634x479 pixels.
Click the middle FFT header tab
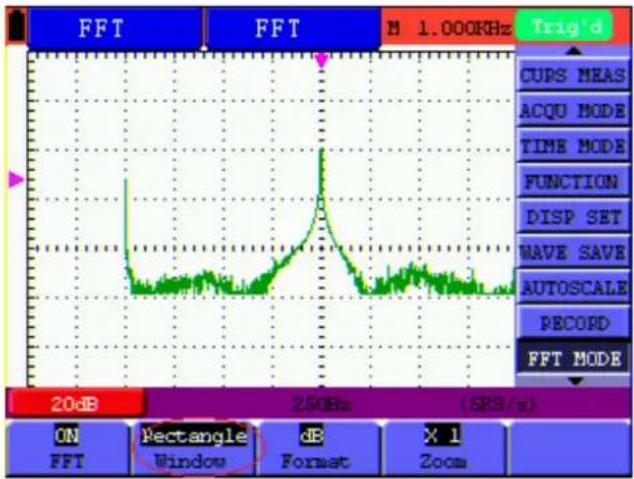tap(293, 28)
